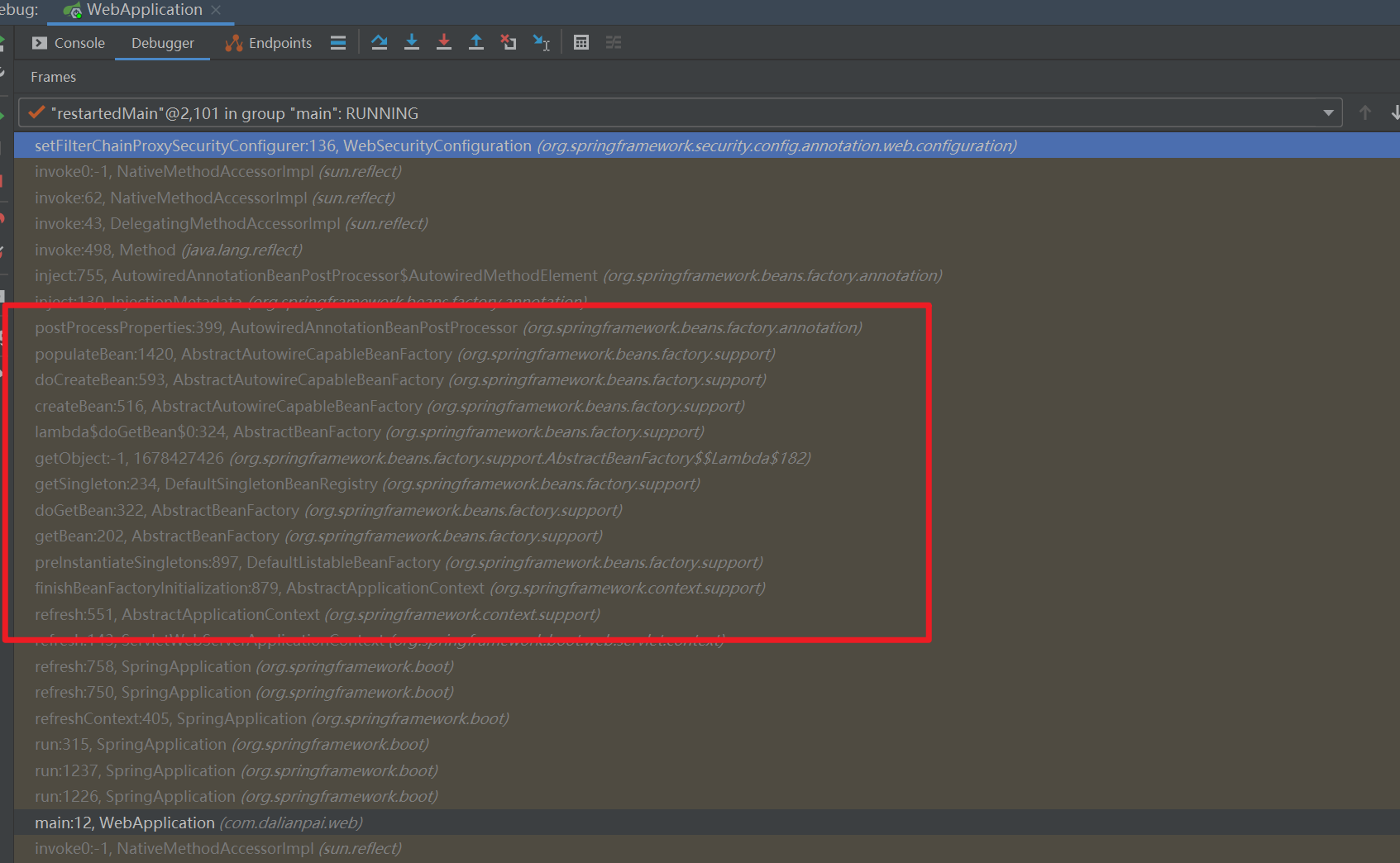Select doCreateBean:593 frame
The height and width of the screenshot is (863, 1400).
(706, 380)
